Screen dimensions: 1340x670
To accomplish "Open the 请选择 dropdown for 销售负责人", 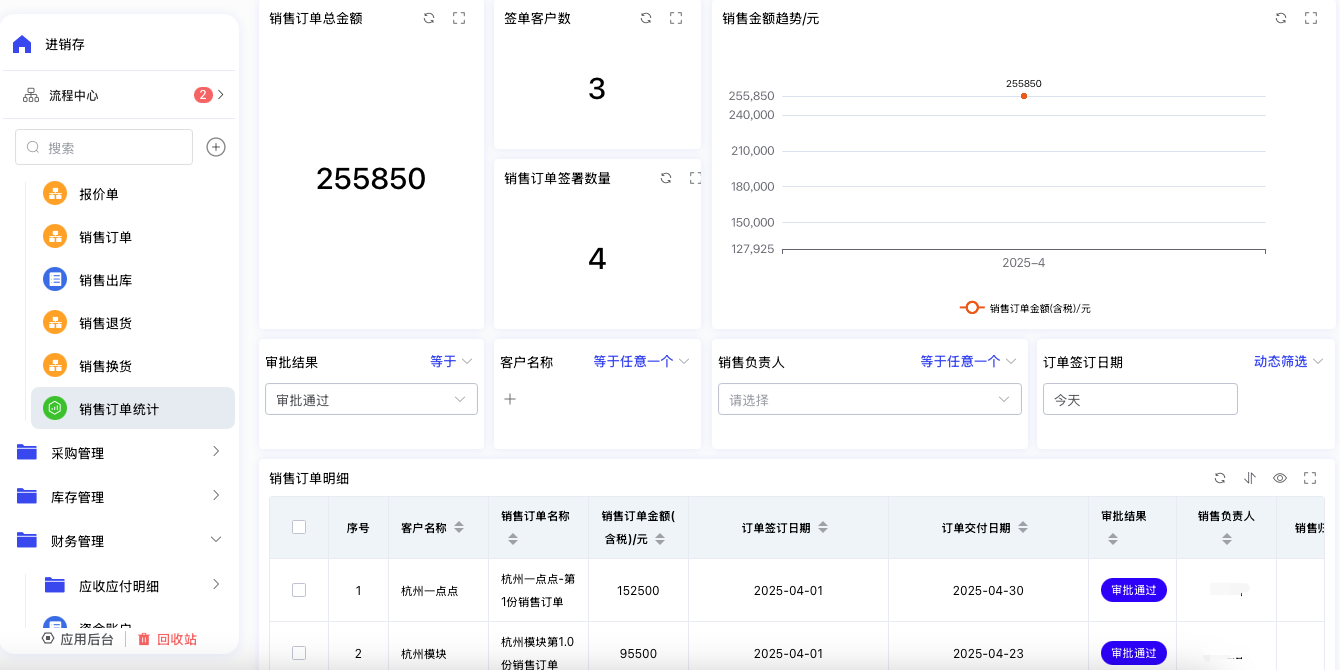I will pyautogui.click(x=870, y=399).
